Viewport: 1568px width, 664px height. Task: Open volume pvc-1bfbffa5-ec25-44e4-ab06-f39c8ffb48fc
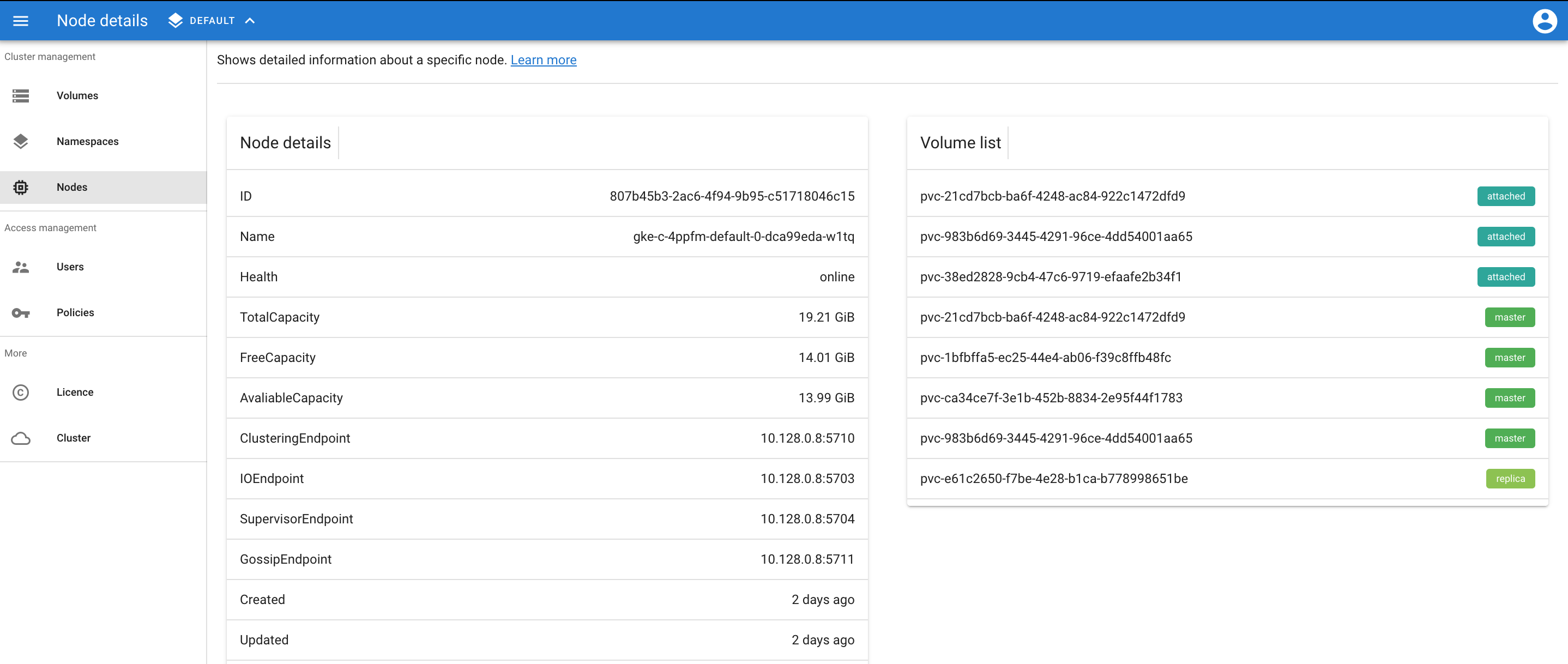1045,358
